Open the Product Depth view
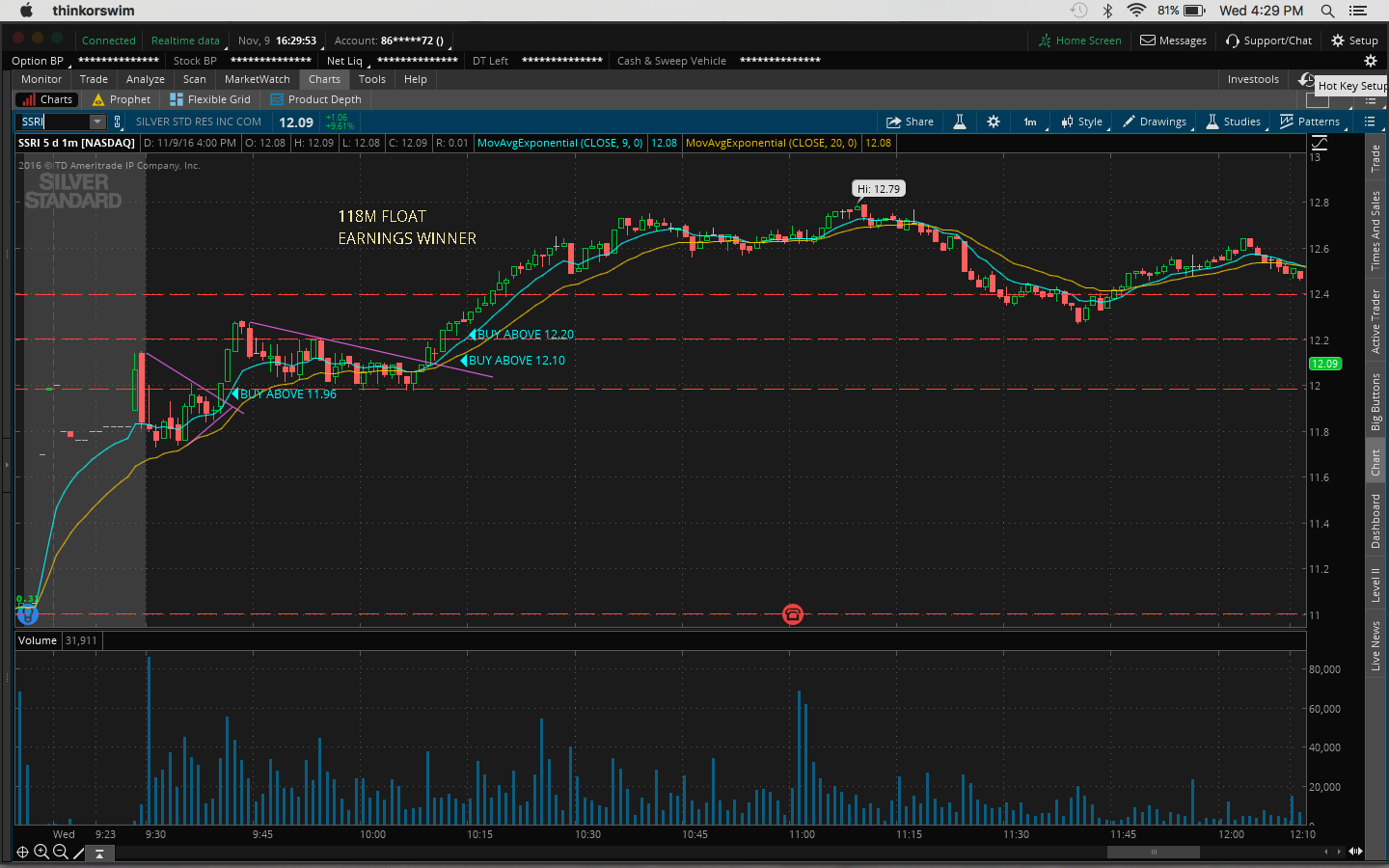The width and height of the screenshot is (1389, 868). 315,99
